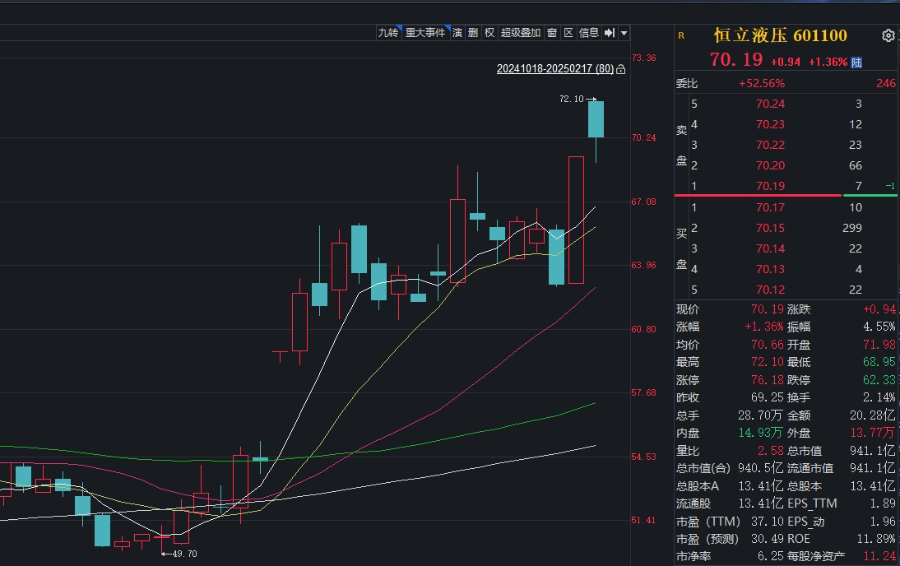Screen dimensions: 900x566
Task: Click the skip-to-end arrow icon in toolbar
Action: coord(609,33)
